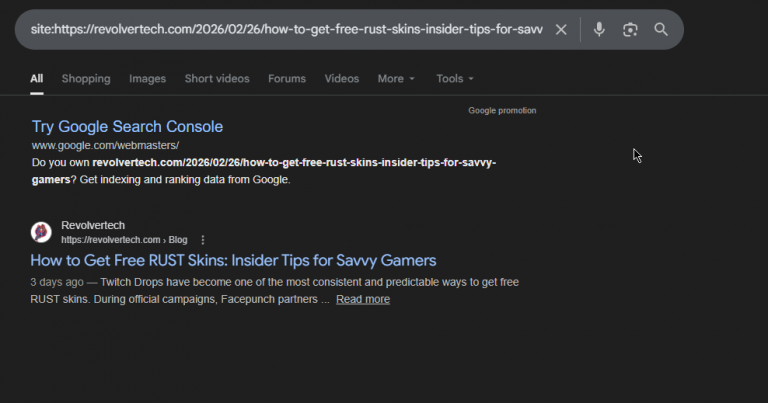Open Try Google Search Console link
The height and width of the screenshot is (403, 768).
coord(127,127)
